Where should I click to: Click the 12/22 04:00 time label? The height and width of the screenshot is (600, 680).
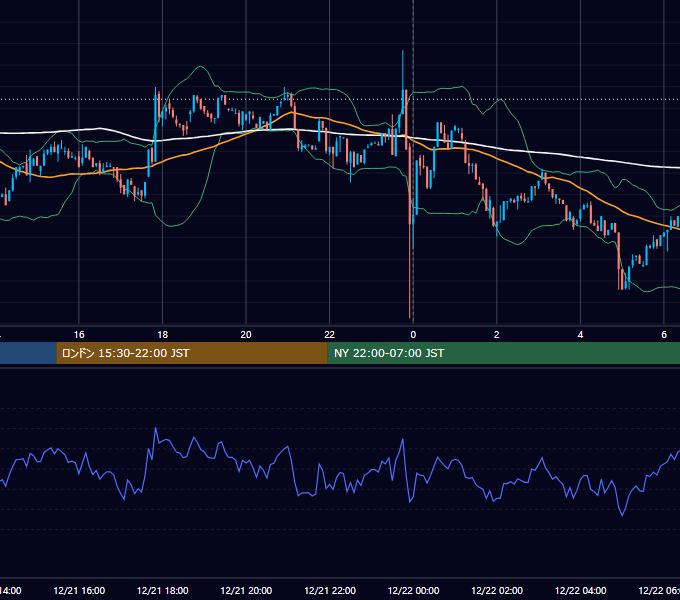[581, 590]
